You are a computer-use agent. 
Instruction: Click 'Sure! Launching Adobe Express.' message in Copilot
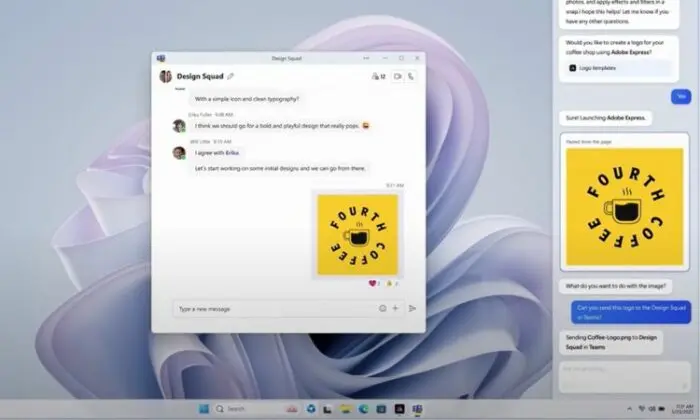coord(605,118)
